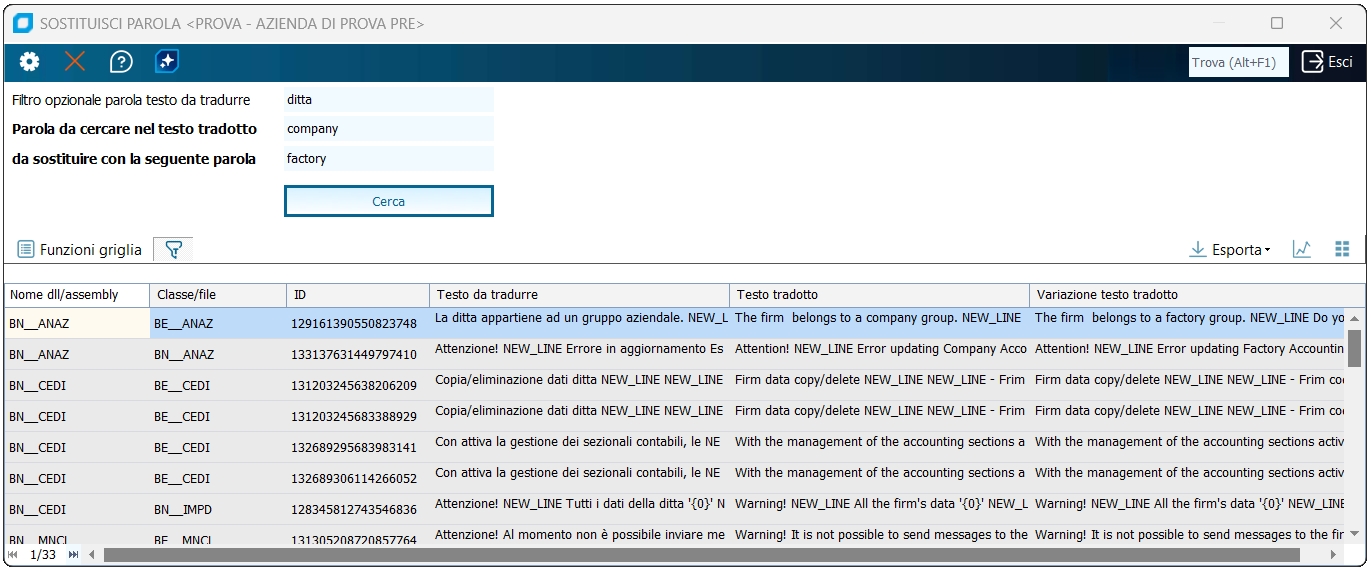This screenshot has height=572, width=1371.
Task: Sort by ID column header
Action: (x=358, y=295)
